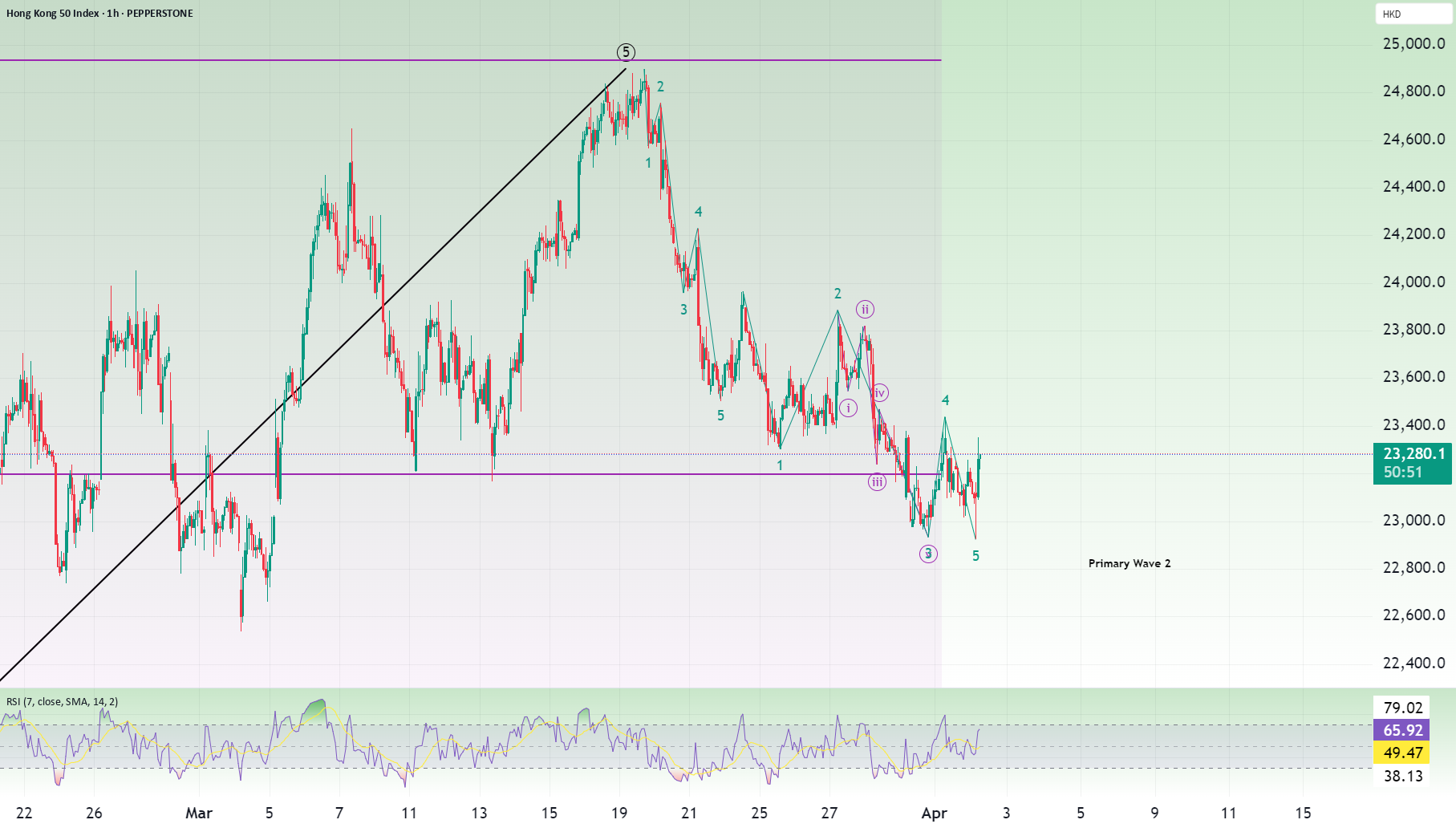This screenshot has height=832, width=1456.
Task: Click the green 5 label at the bottom
Action: click(x=975, y=555)
